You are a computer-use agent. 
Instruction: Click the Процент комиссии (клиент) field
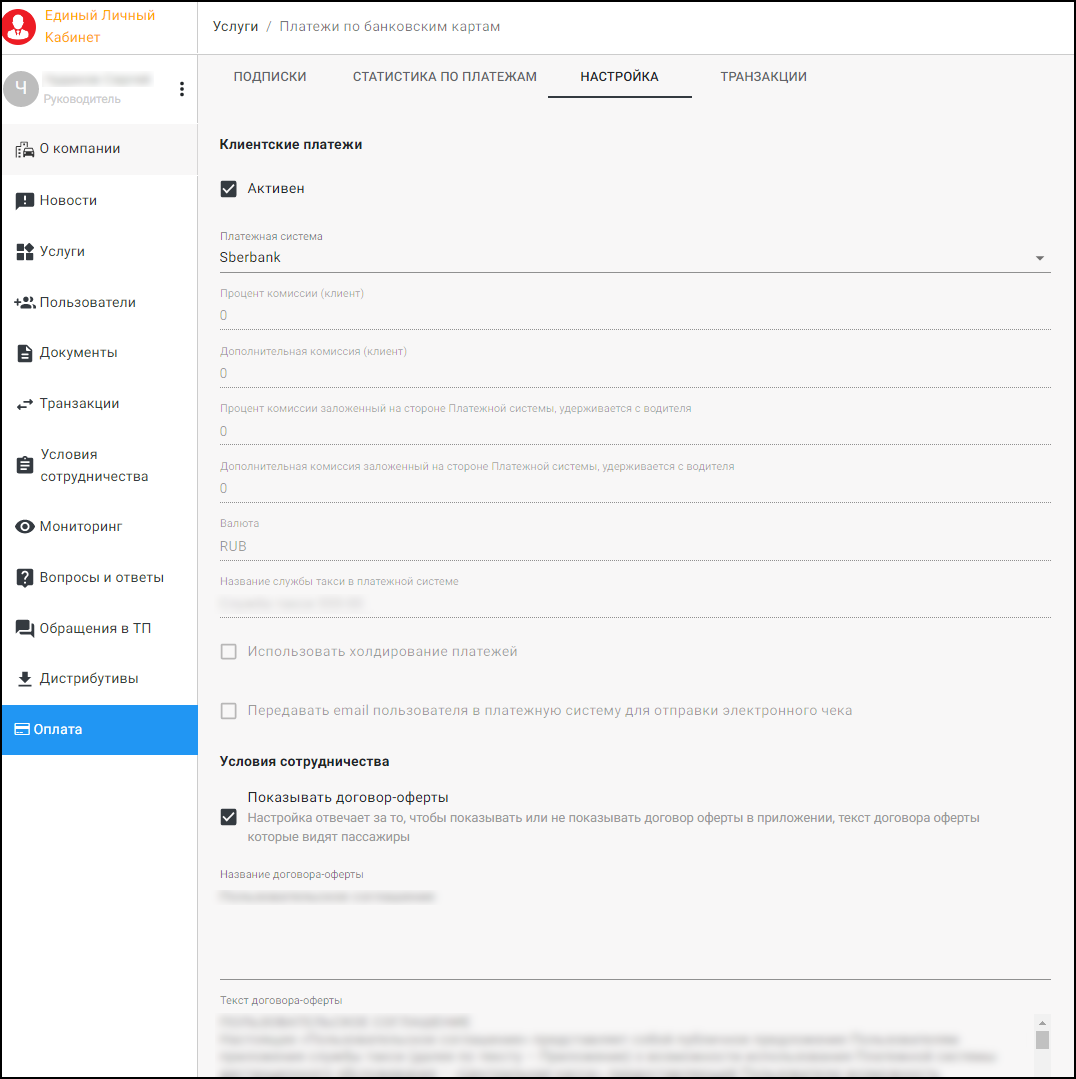pyautogui.click(x=634, y=316)
